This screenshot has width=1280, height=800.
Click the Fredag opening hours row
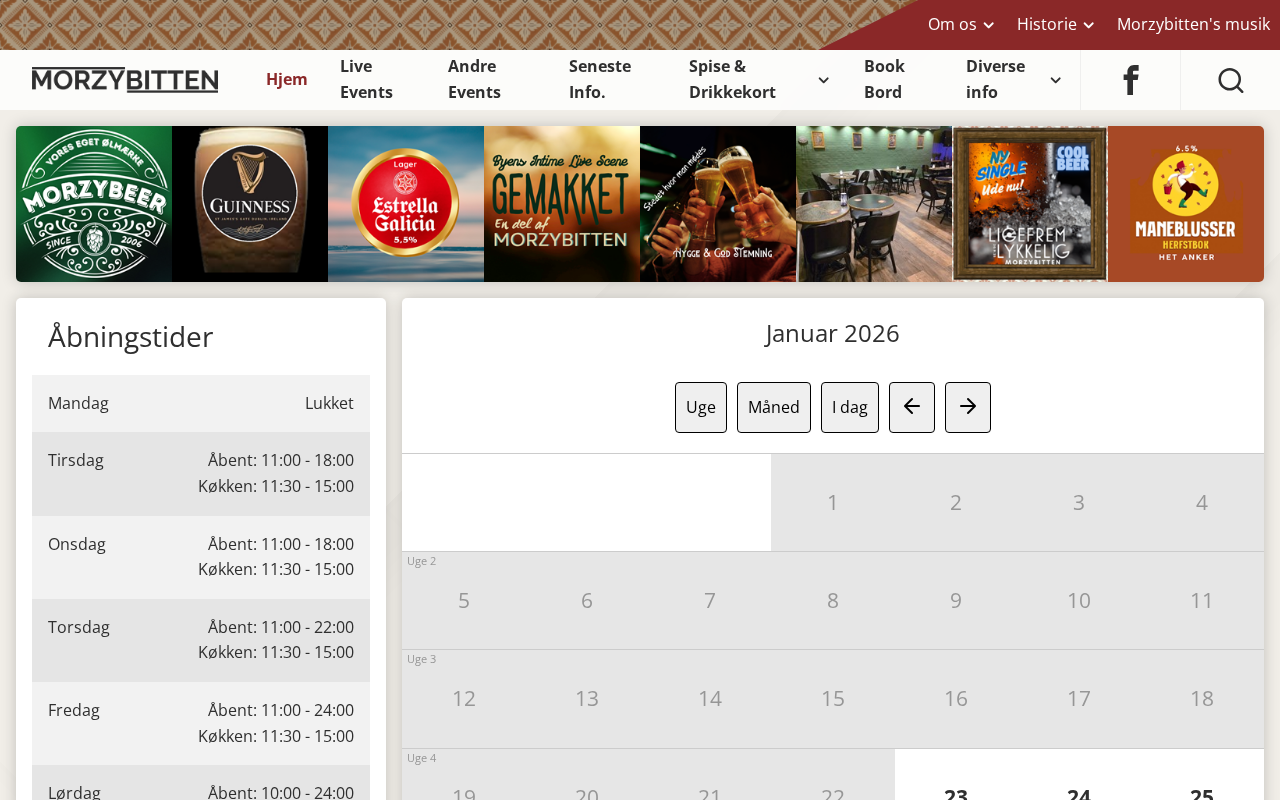201,723
